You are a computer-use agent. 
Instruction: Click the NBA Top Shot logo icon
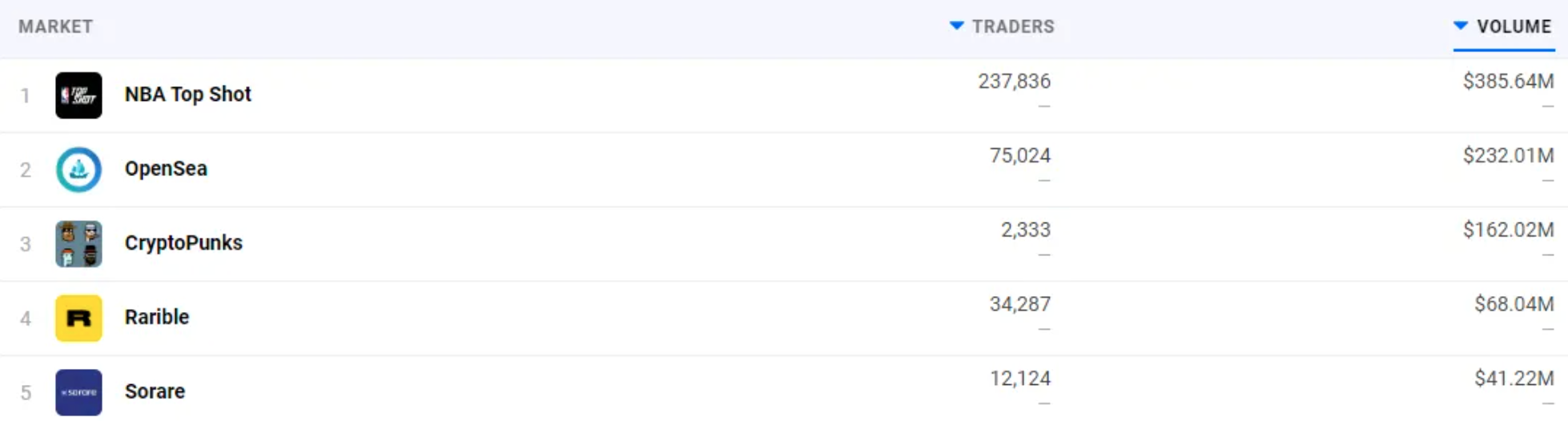coord(78,95)
